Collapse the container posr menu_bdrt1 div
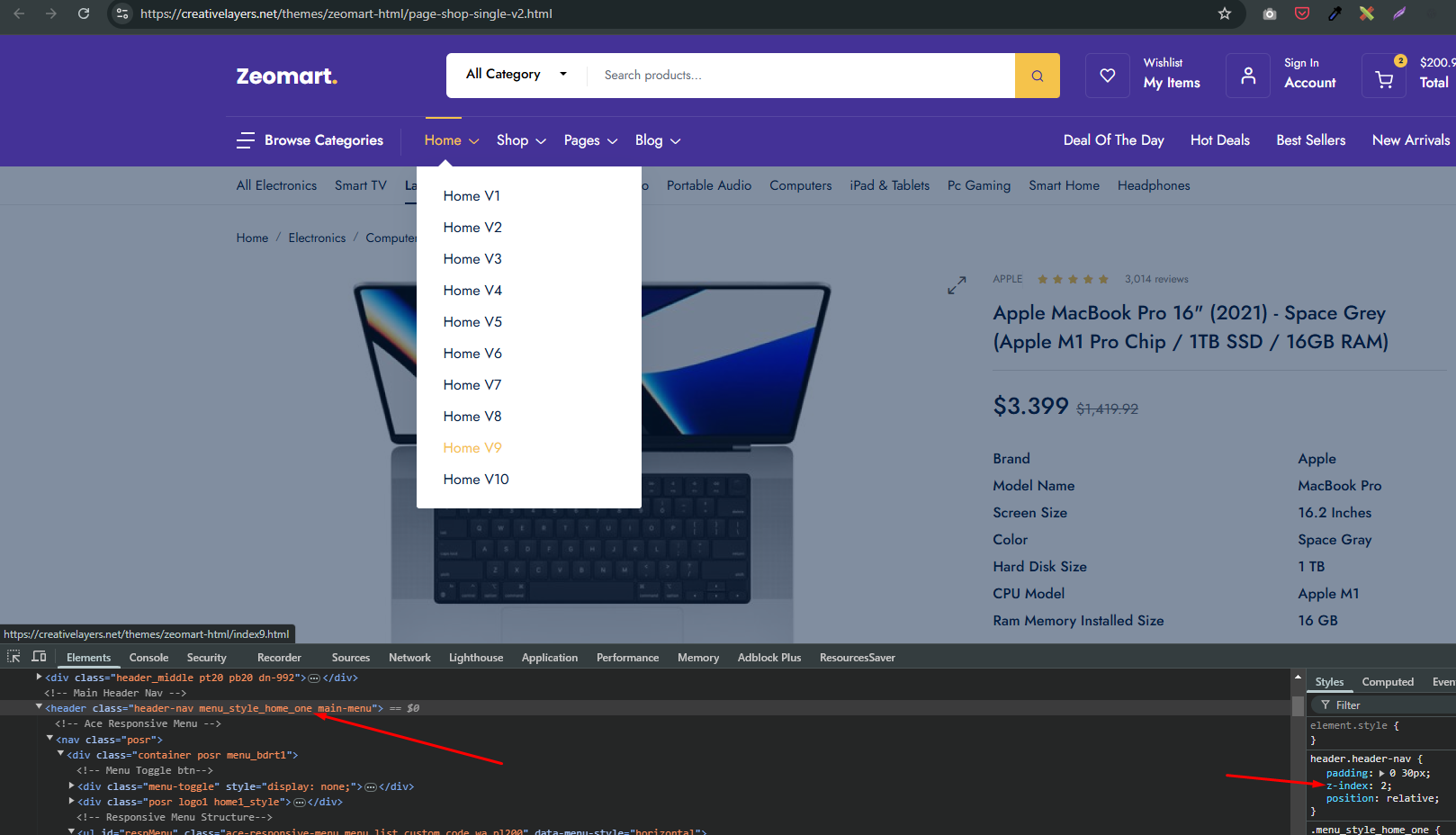 60,754
